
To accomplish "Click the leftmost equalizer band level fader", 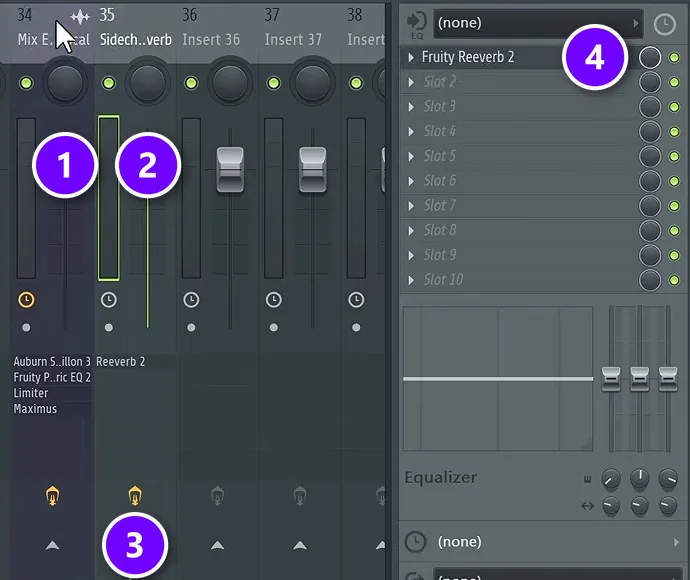I will [611, 378].
